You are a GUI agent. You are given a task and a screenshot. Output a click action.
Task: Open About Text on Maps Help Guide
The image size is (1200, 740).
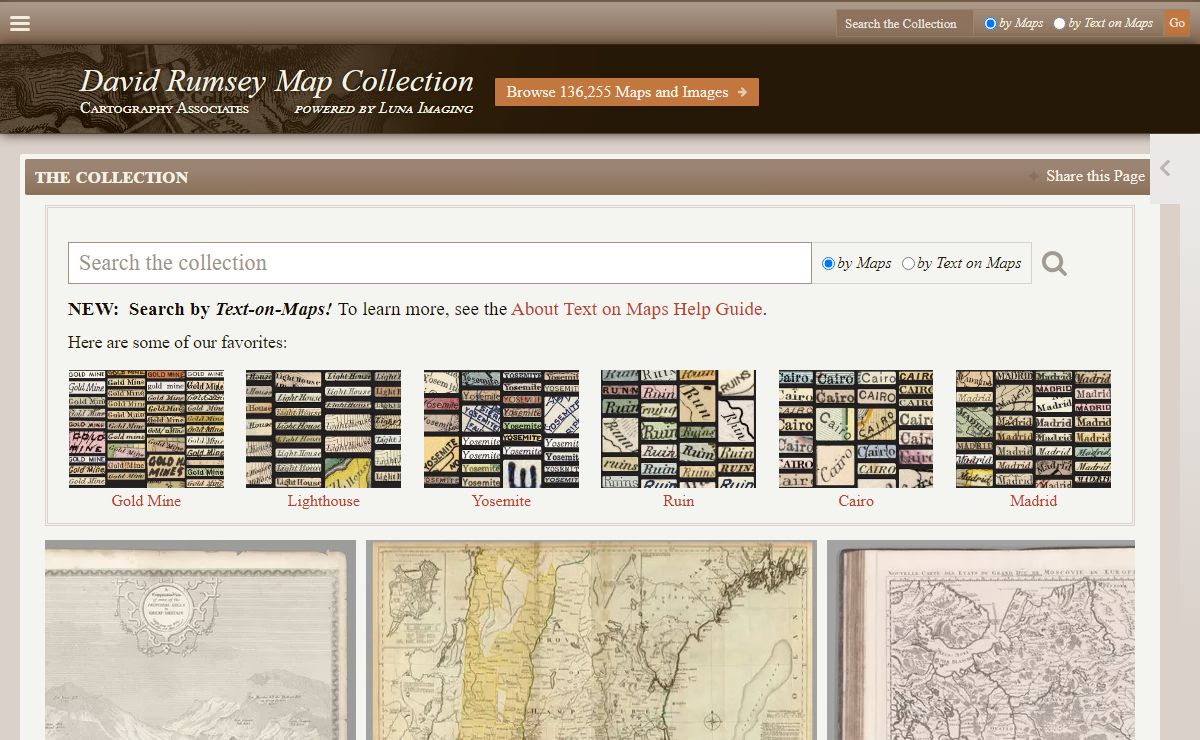coord(637,309)
